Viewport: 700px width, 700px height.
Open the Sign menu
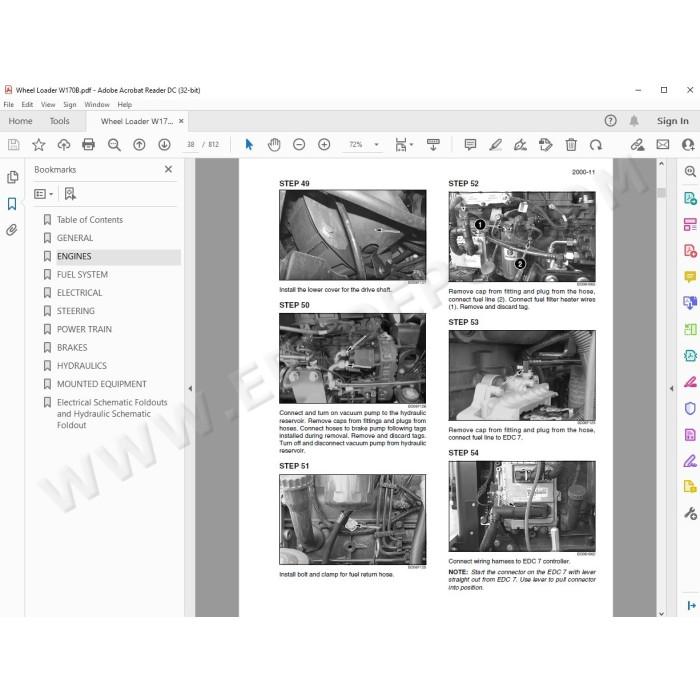(70, 104)
